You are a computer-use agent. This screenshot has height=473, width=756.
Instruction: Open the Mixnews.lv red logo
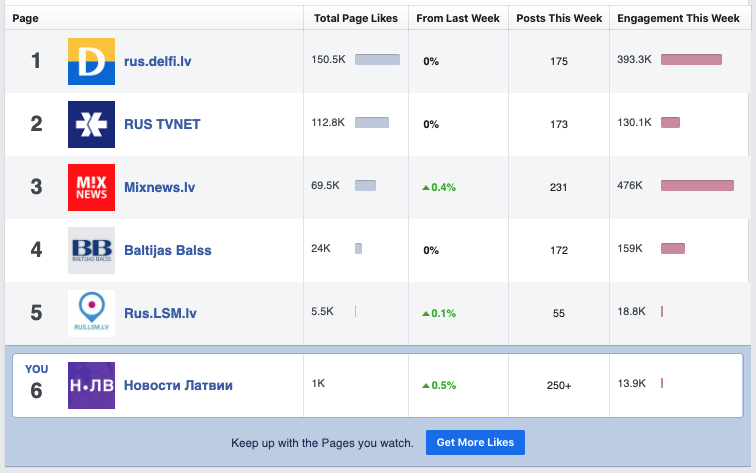coord(91,187)
